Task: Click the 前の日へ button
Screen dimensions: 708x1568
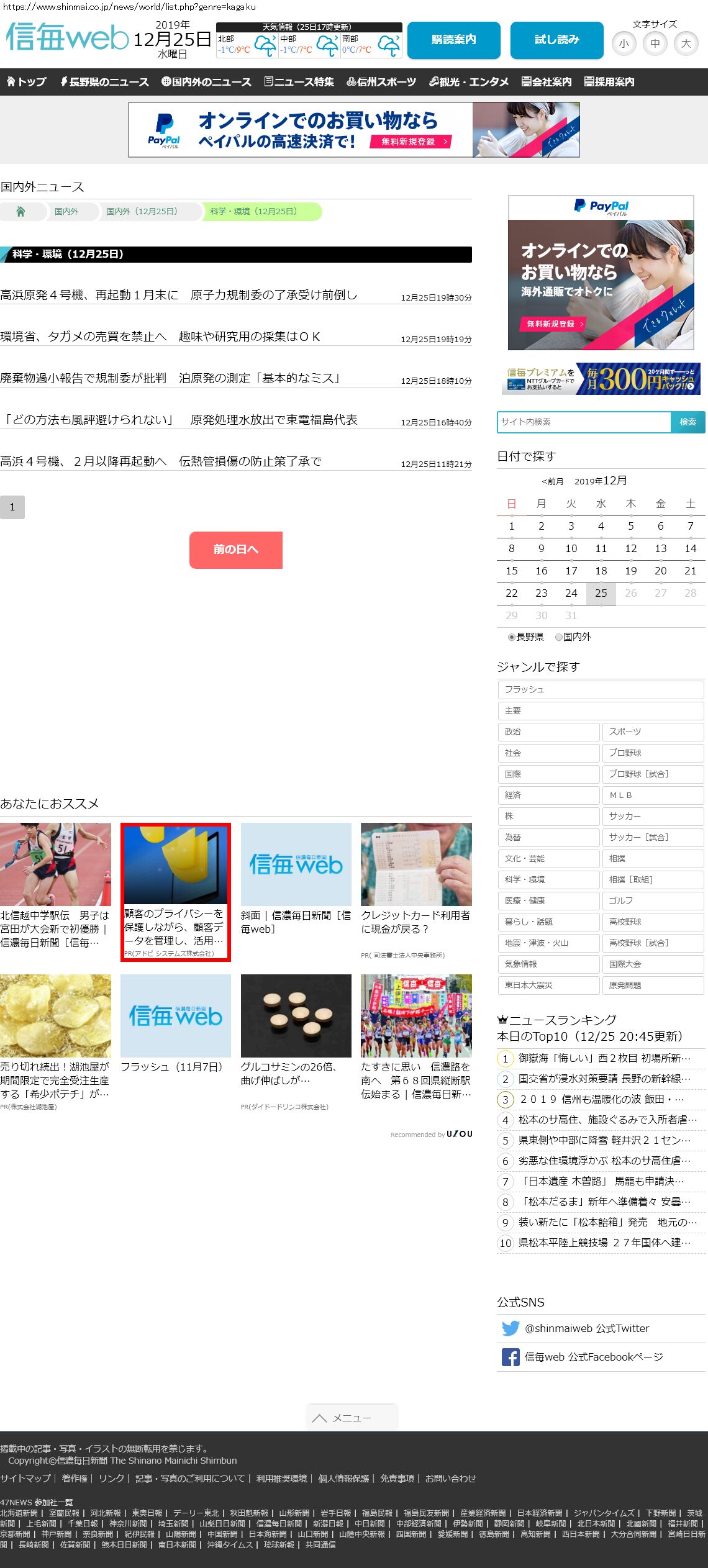Action: pos(235,550)
